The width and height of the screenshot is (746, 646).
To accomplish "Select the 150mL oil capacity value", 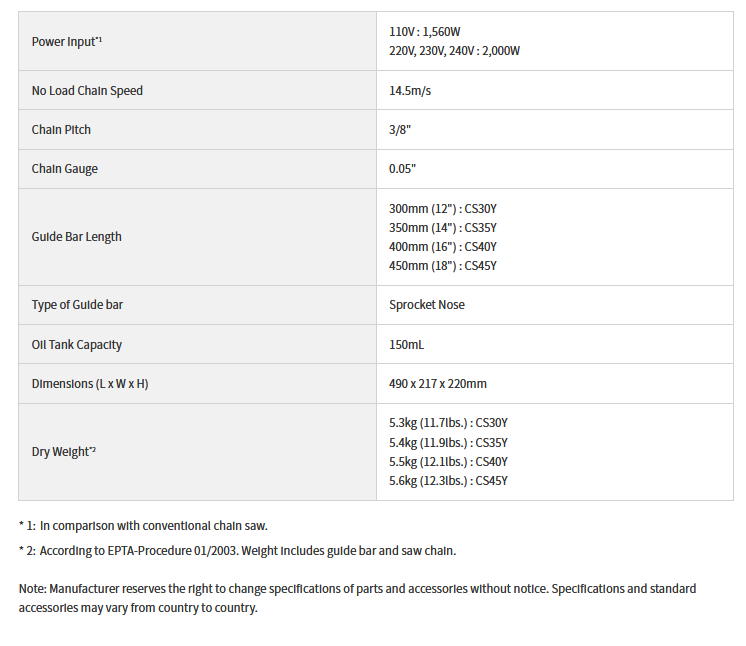I will pos(407,345).
